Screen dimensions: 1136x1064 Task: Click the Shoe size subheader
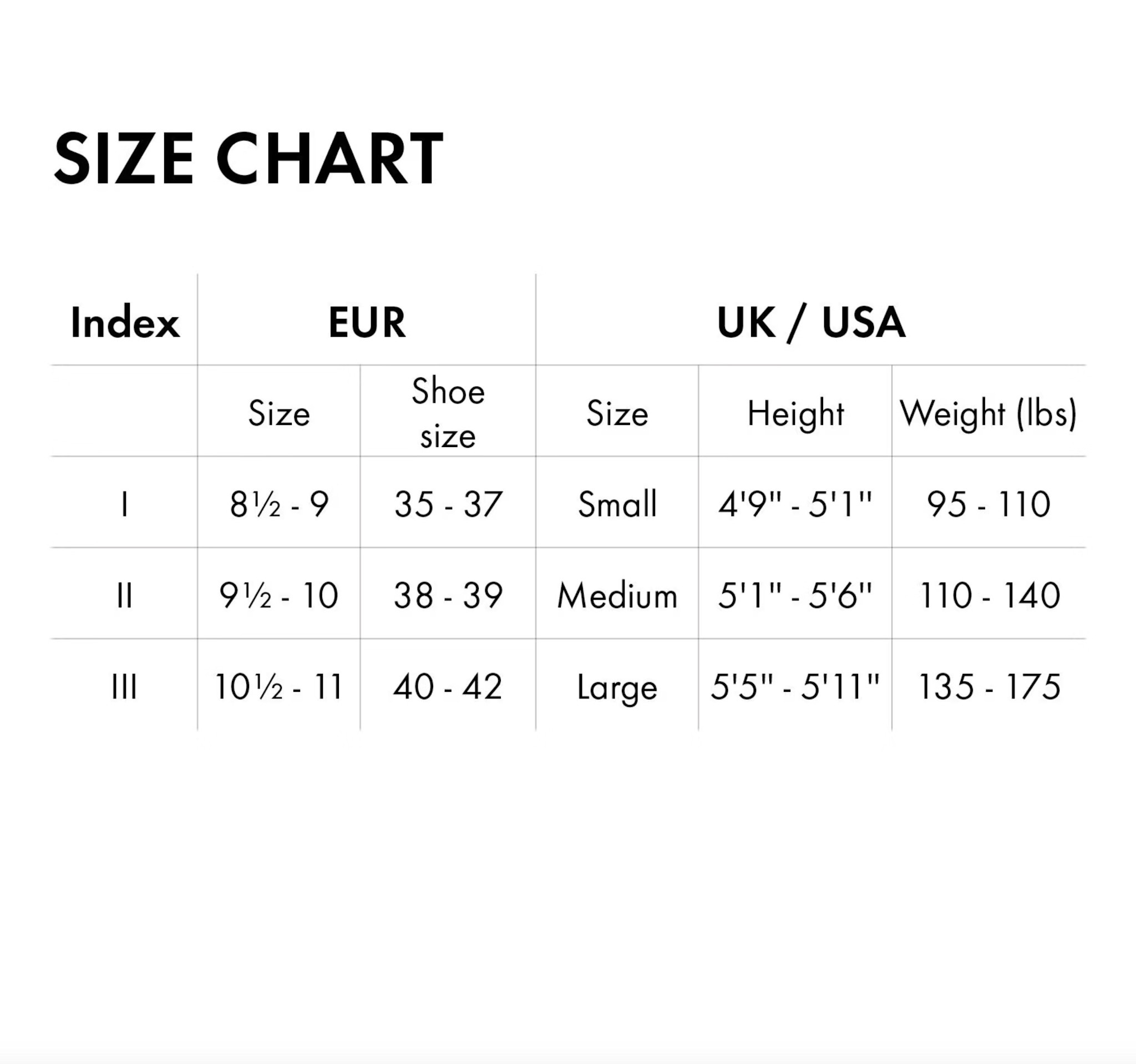point(448,413)
